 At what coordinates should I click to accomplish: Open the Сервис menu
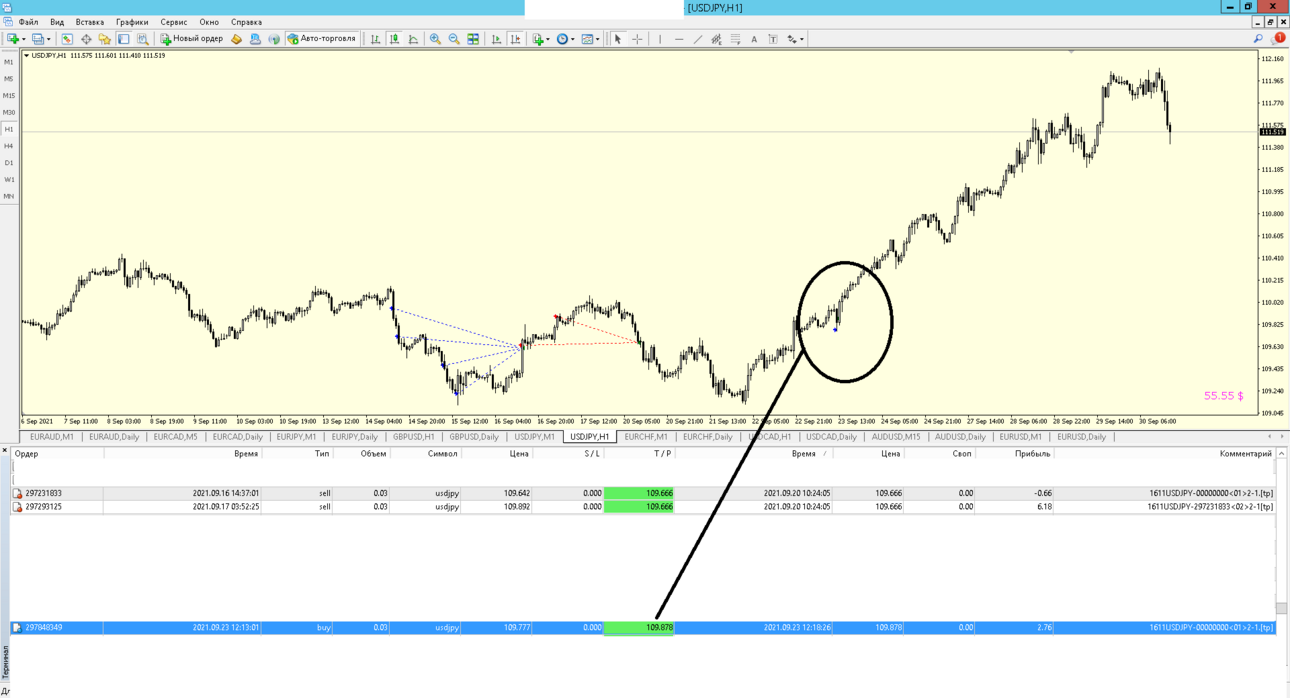point(174,22)
